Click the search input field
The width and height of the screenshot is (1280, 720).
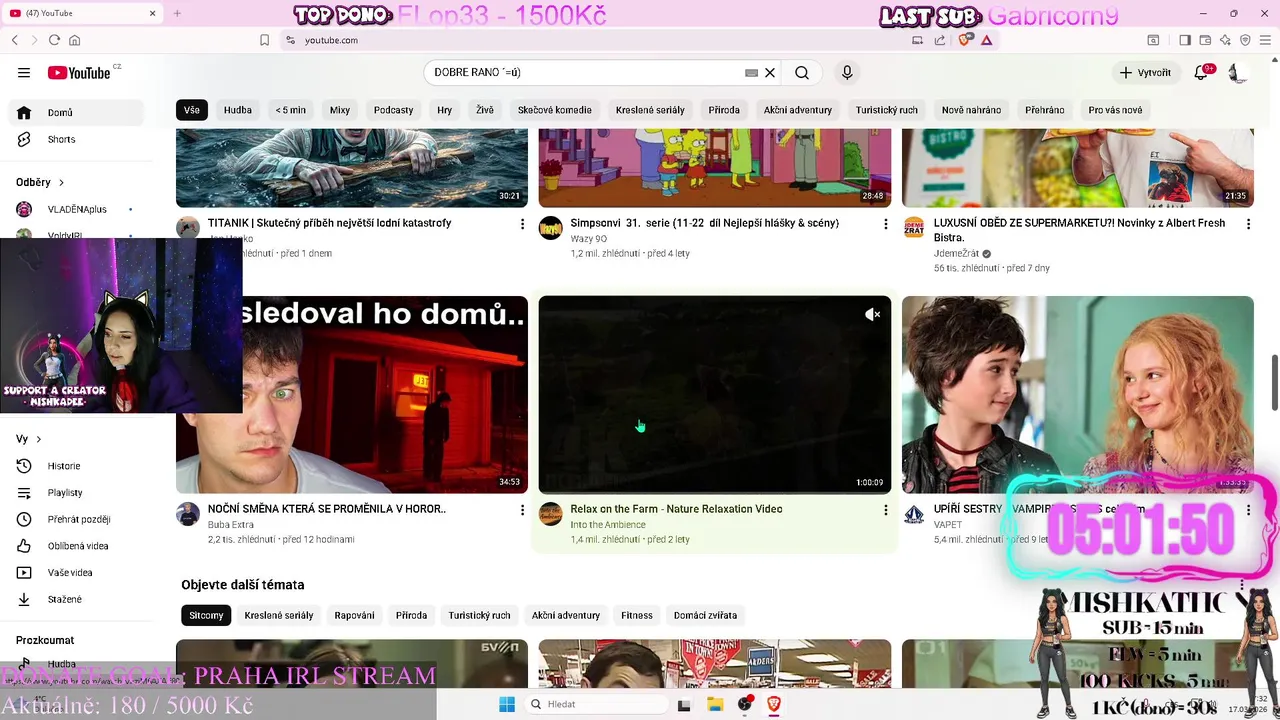click(x=585, y=73)
